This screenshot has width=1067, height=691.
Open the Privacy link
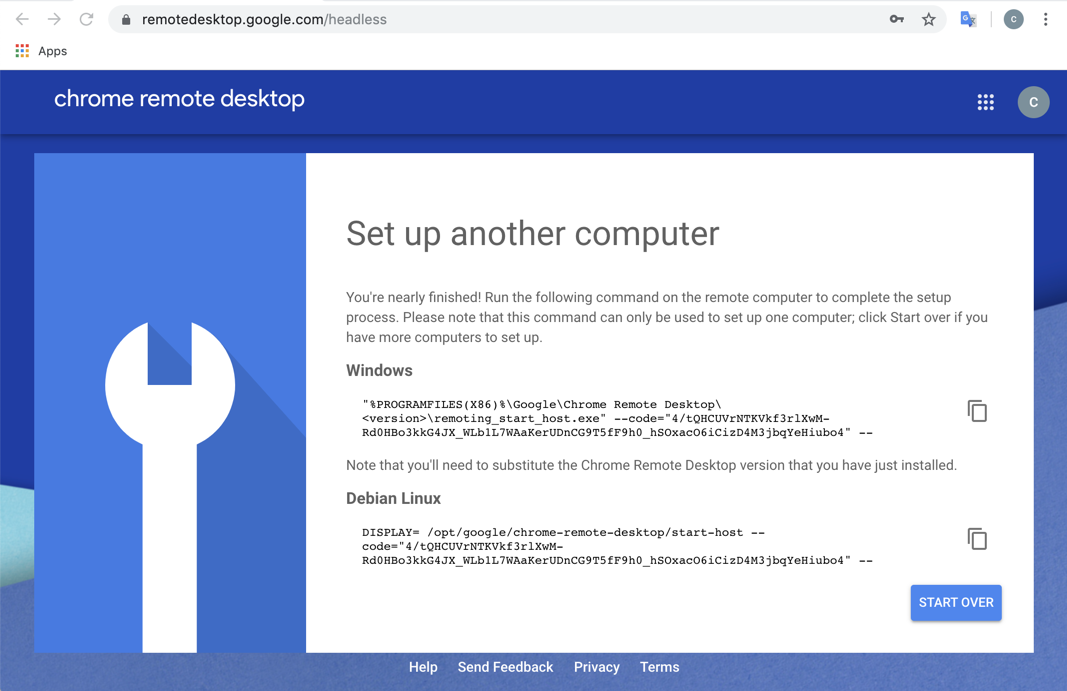click(597, 667)
